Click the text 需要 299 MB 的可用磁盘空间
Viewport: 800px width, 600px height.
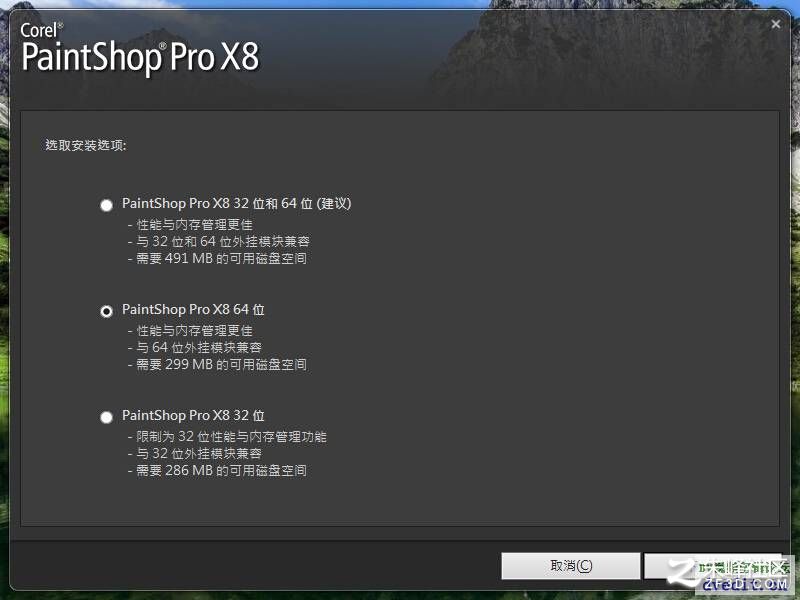pyautogui.click(x=221, y=364)
